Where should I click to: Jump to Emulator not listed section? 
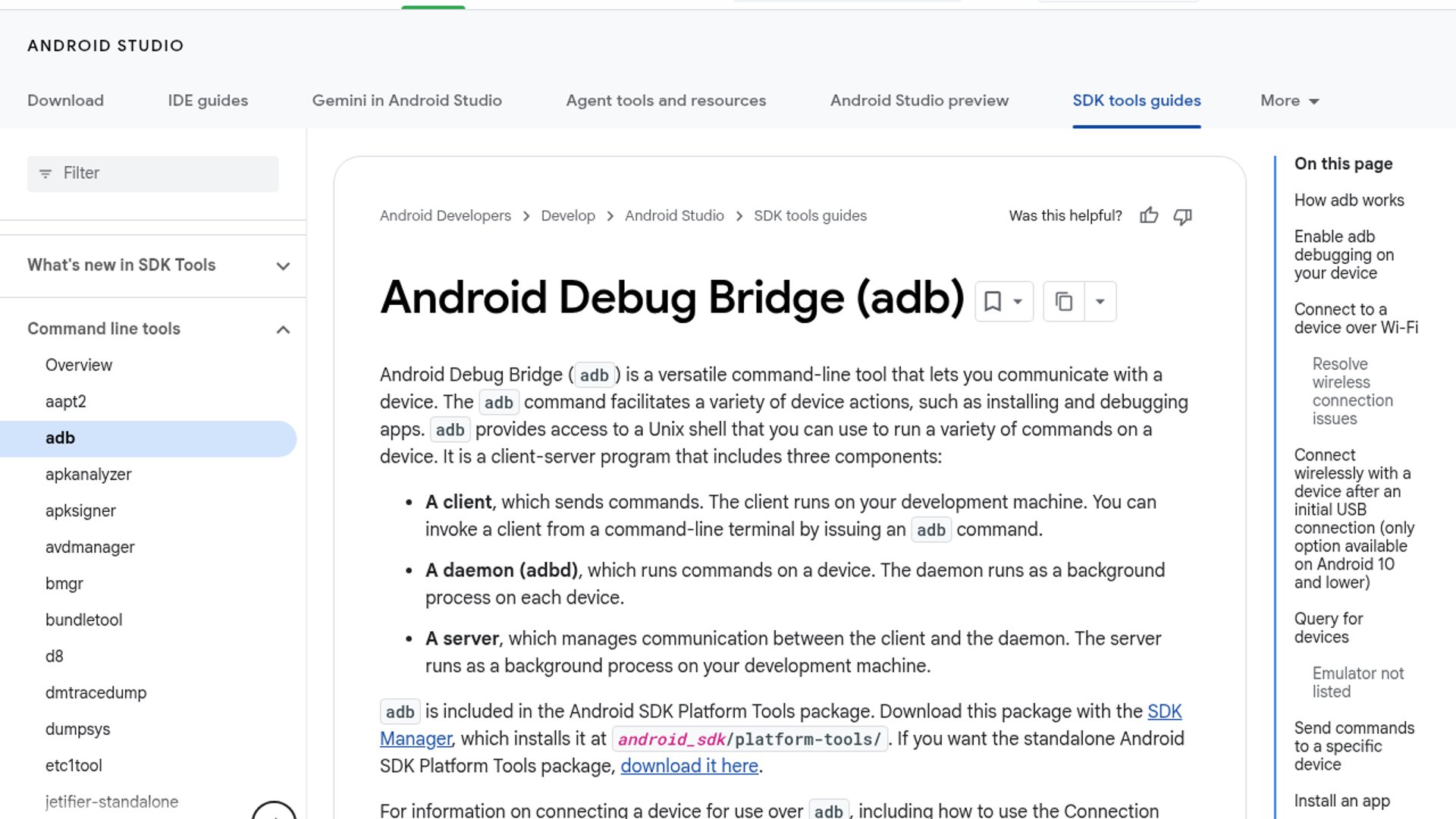[x=1358, y=682]
